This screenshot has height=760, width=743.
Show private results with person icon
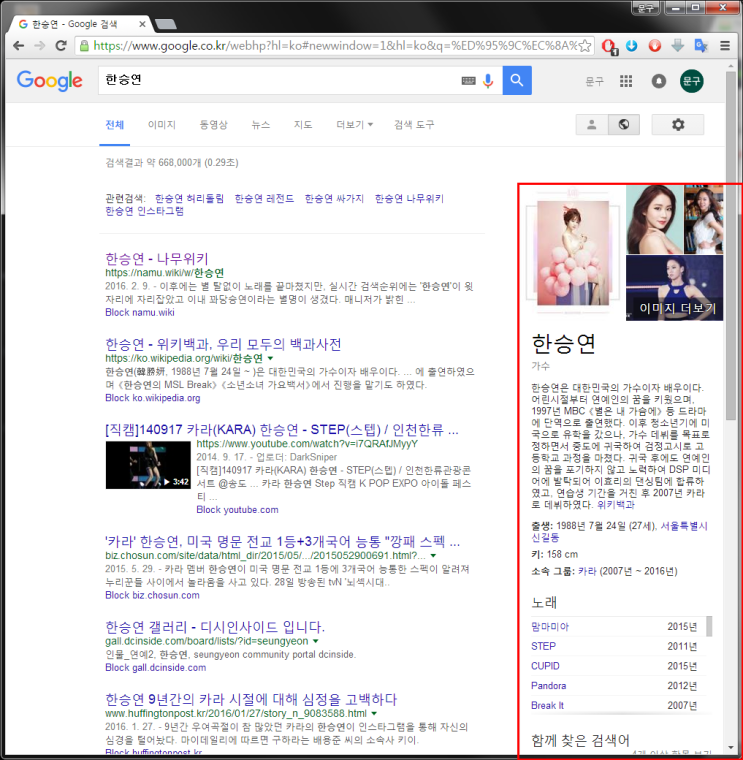pos(592,125)
